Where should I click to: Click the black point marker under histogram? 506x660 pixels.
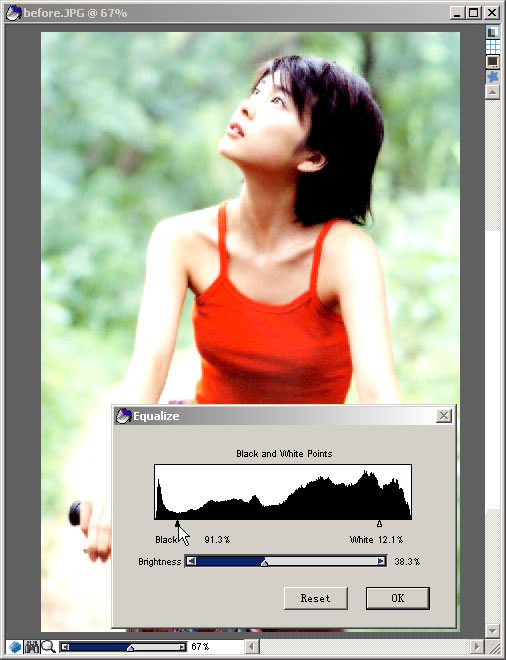(x=177, y=524)
